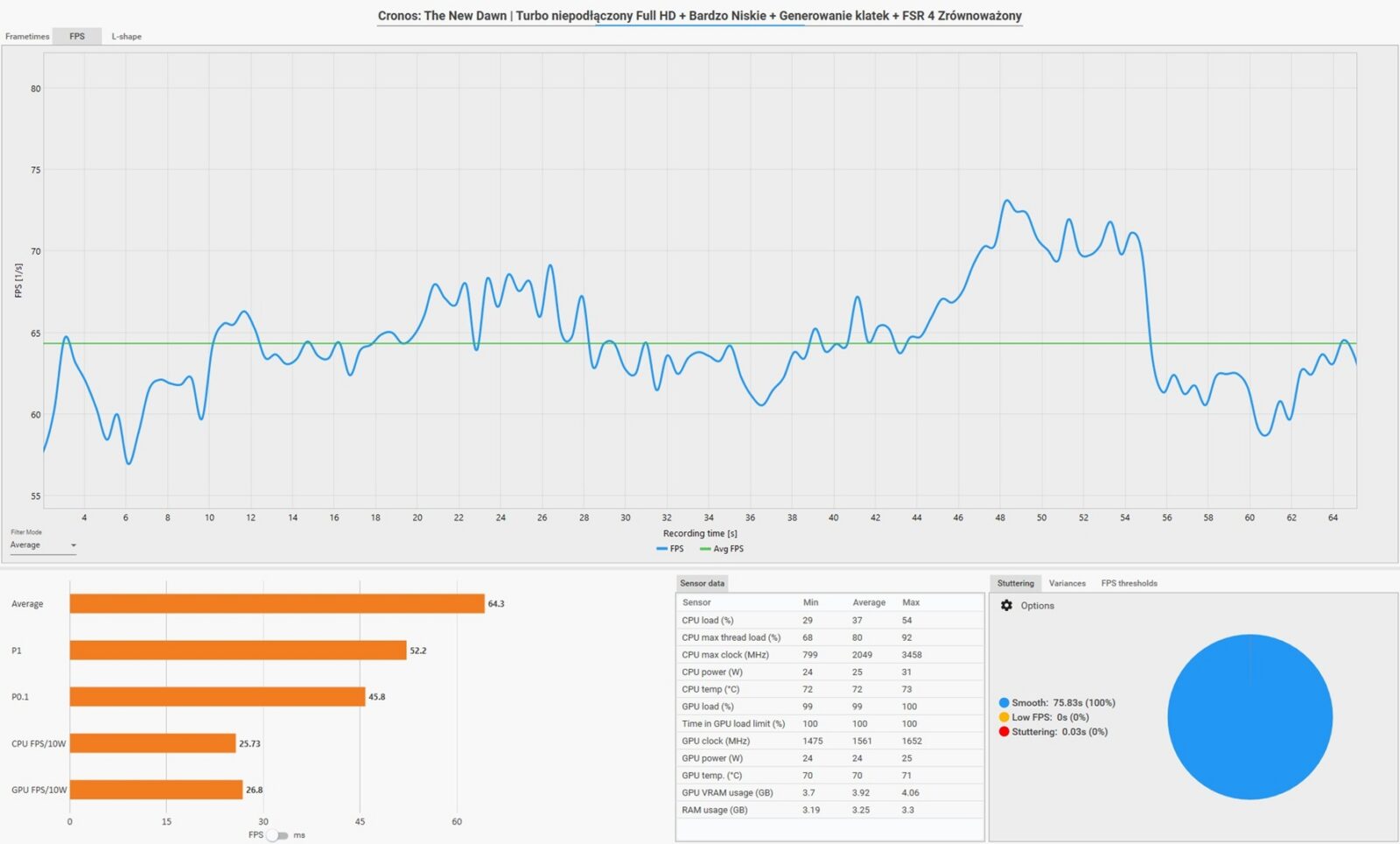Select the Sensor data tab
Screen dimensions: 1400x844
click(x=702, y=583)
